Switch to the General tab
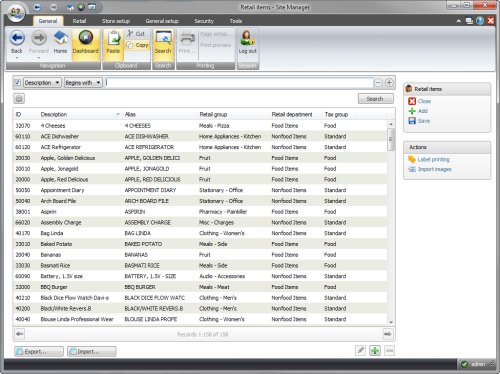Image resolution: width=500 pixels, height=374 pixels. point(48,21)
